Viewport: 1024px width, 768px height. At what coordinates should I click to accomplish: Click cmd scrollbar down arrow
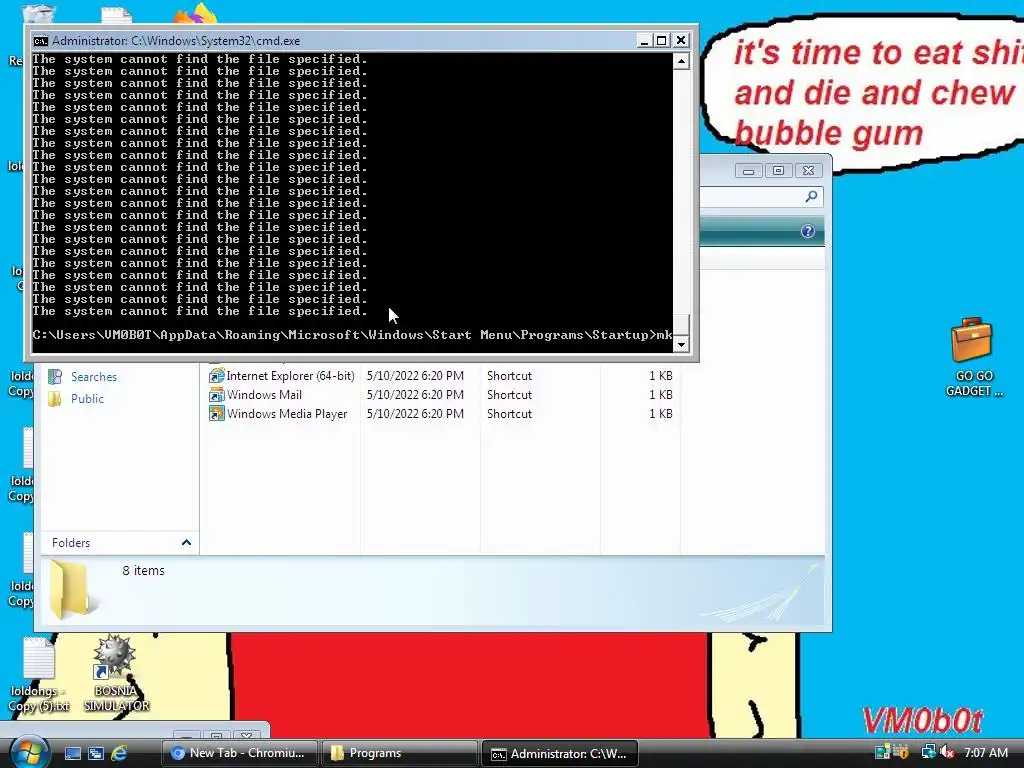pyautogui.click(x=681, y=344)
